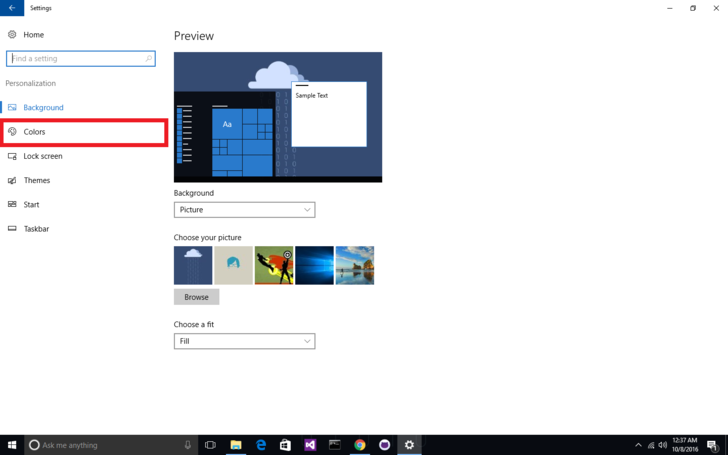The image size is (728, 455).
Task: Open the Windows Store taskbar icon
Action: (x=285, y=445)
